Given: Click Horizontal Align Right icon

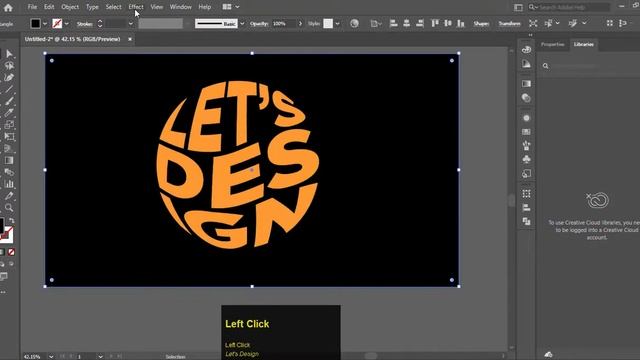Looking at the screenshot, I should tap(420, 23).
